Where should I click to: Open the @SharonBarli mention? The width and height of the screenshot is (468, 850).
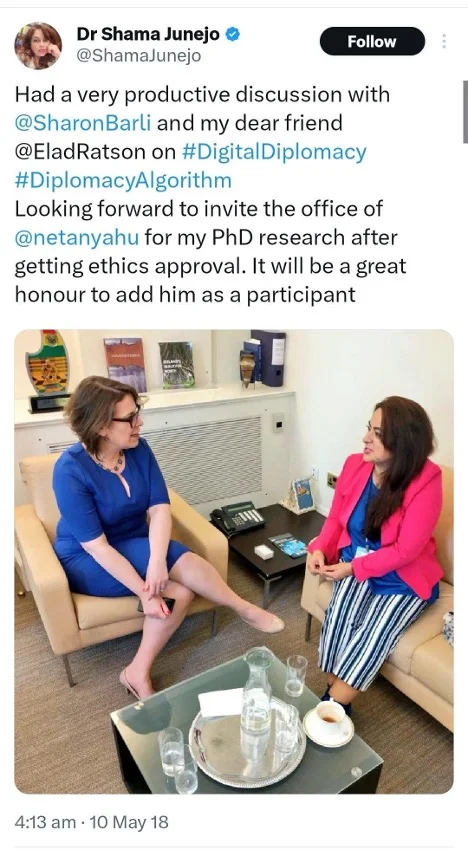coord(83,123)
